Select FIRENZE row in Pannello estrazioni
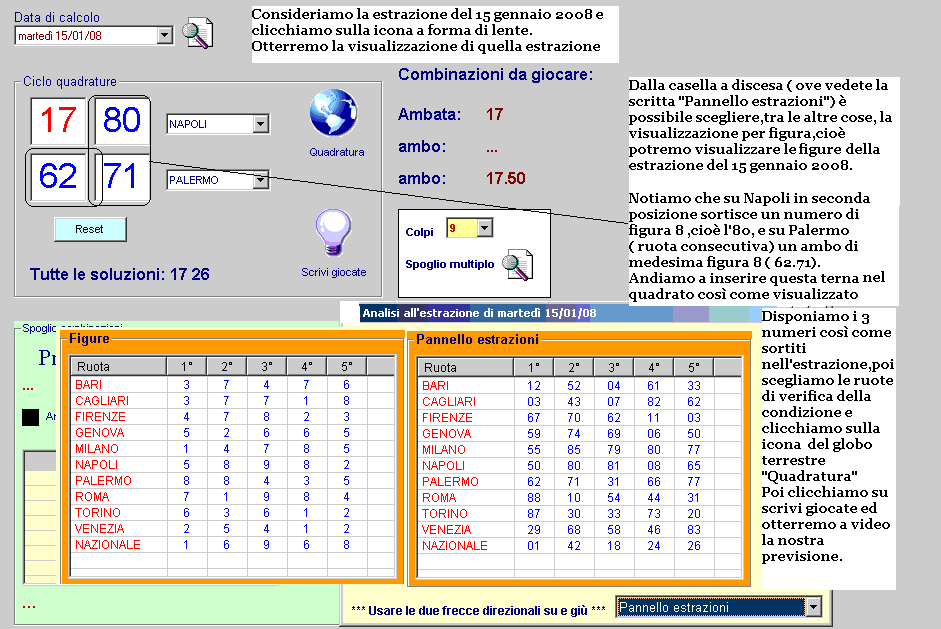Screen dimensions: 941x629 [580, 418]
